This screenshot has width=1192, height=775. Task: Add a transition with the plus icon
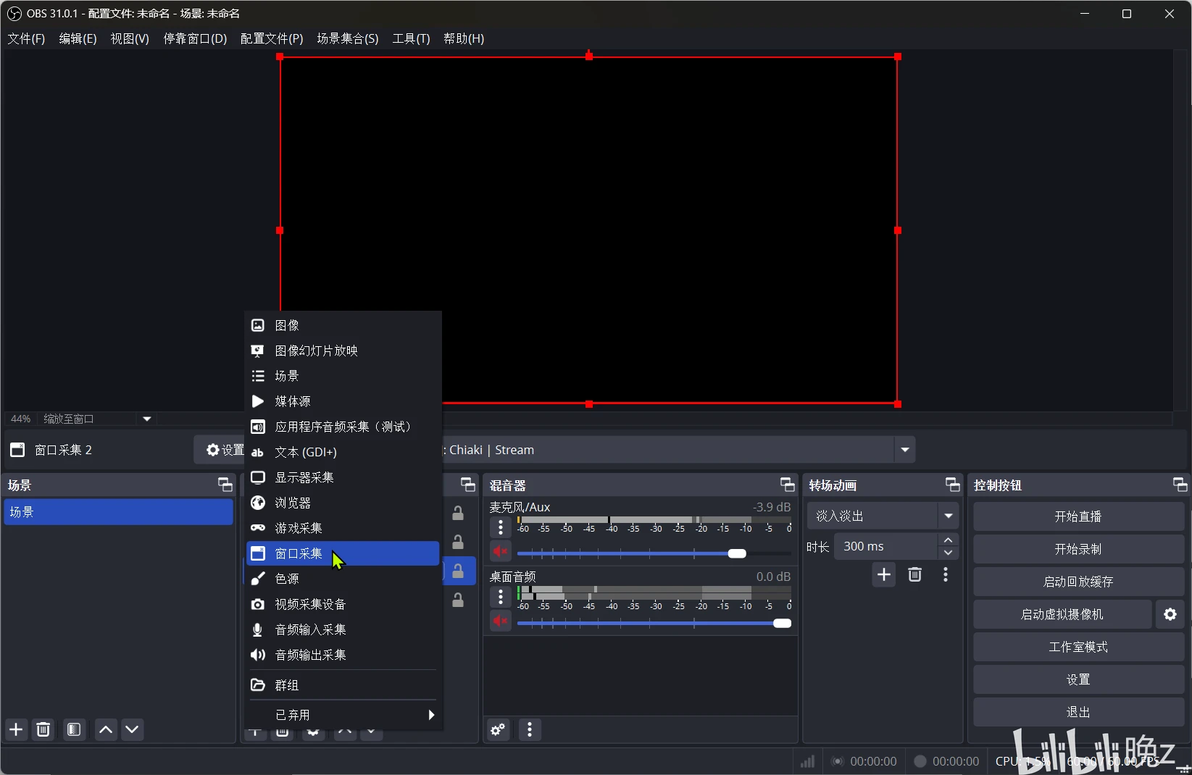click(883, 574)
